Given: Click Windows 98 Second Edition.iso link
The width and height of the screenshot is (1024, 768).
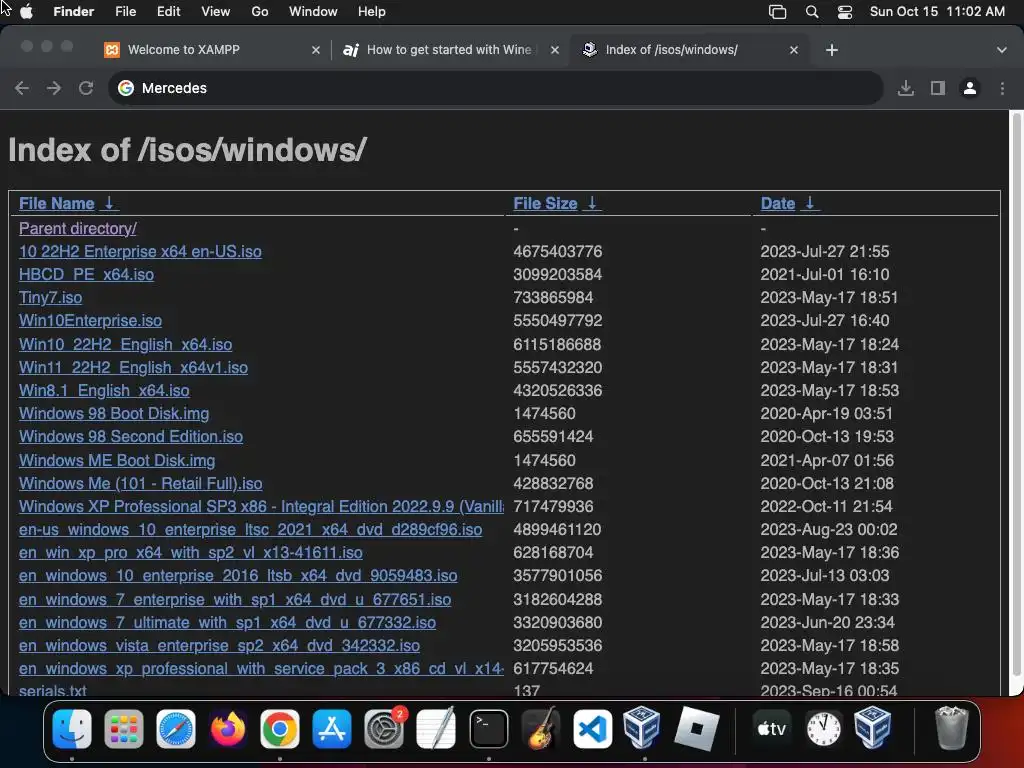Looking at the screenshot, I should pos(131,437).
